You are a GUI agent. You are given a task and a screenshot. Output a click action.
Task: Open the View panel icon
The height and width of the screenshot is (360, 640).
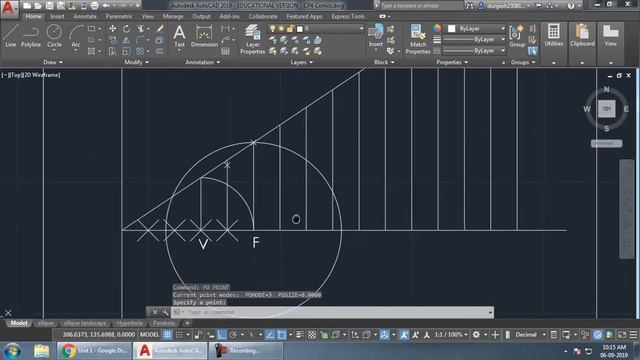[x=611, y=35]
